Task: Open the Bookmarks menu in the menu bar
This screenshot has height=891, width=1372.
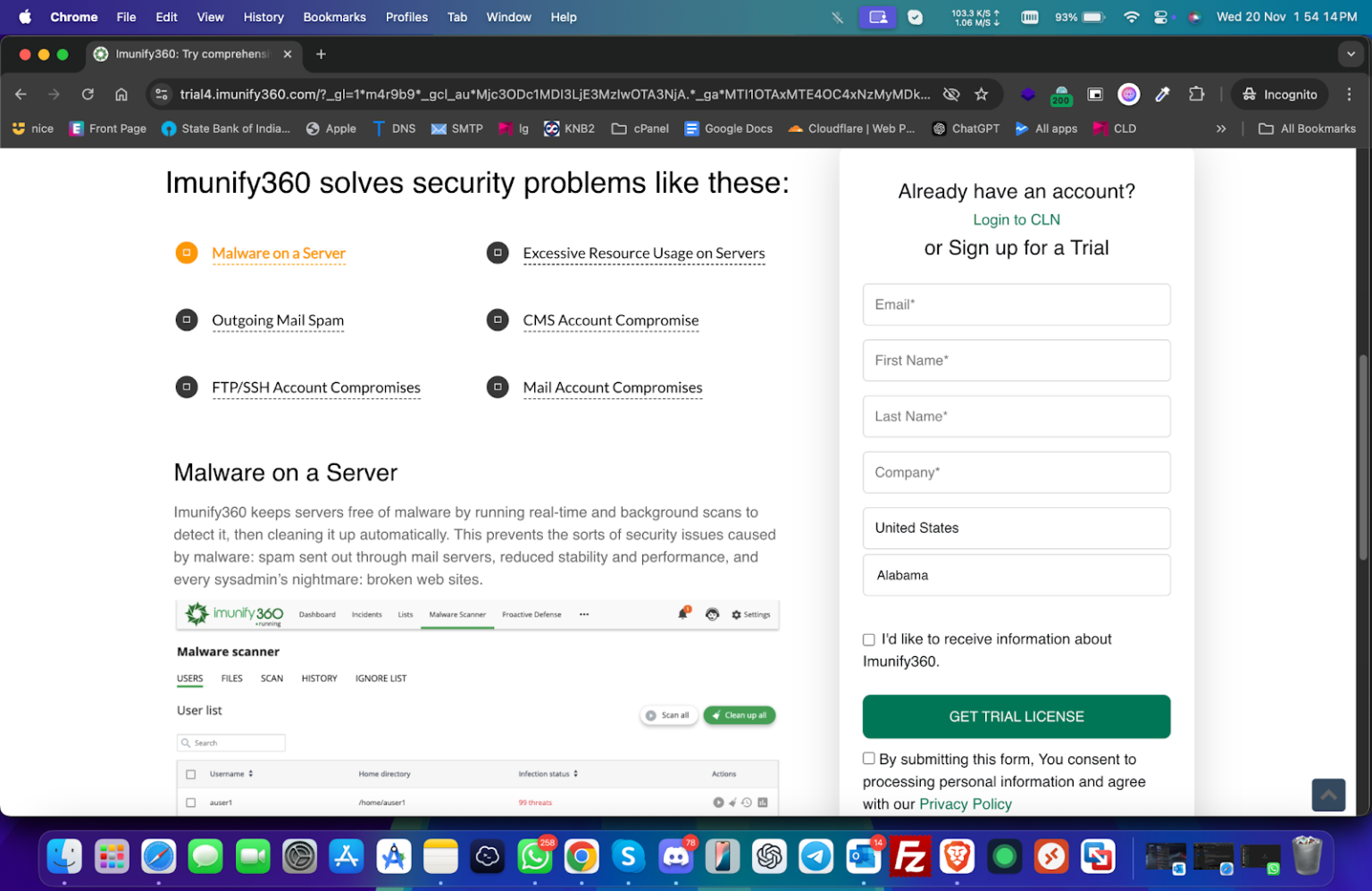Action: (334, 16)
